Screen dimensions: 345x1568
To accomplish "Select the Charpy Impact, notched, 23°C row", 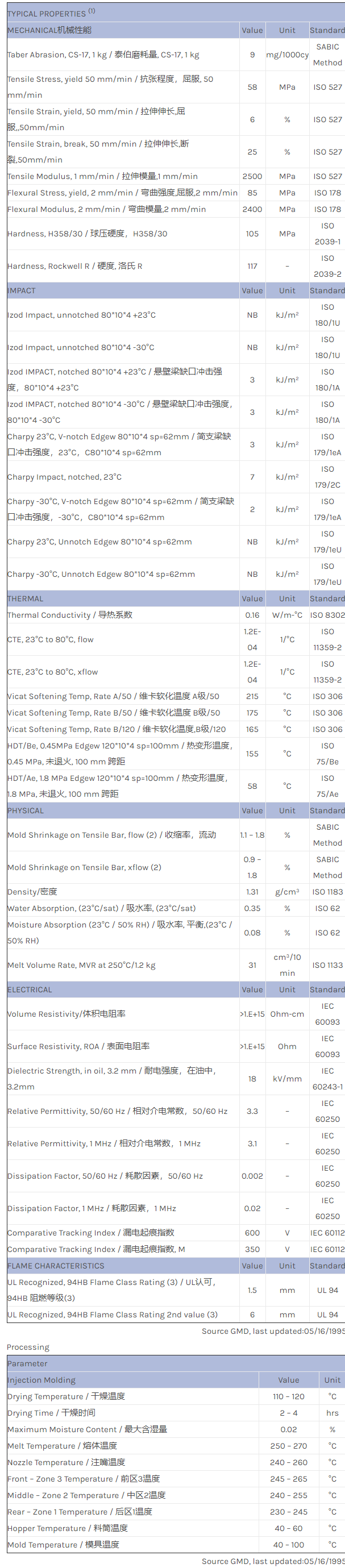I will tap(64, 477).
